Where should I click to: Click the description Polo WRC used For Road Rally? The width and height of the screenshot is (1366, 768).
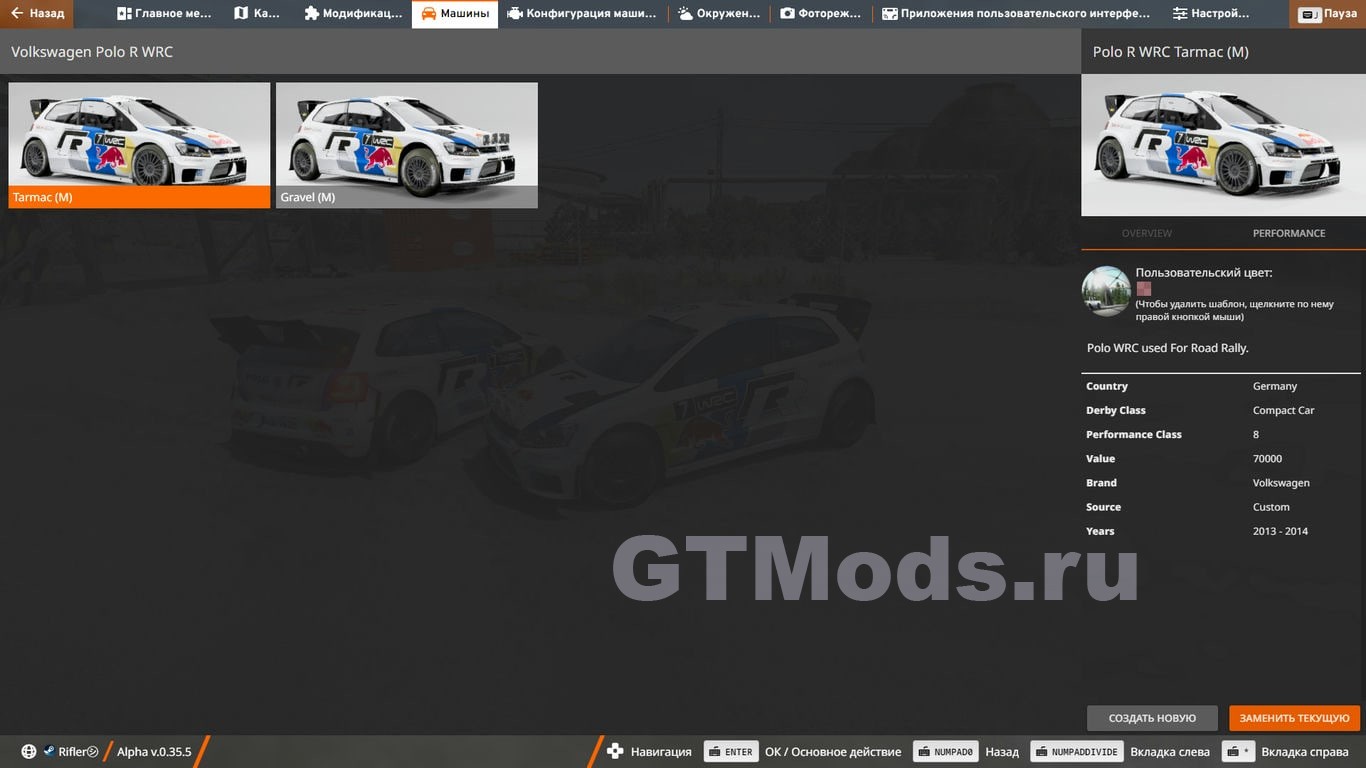pos(1168,348)
